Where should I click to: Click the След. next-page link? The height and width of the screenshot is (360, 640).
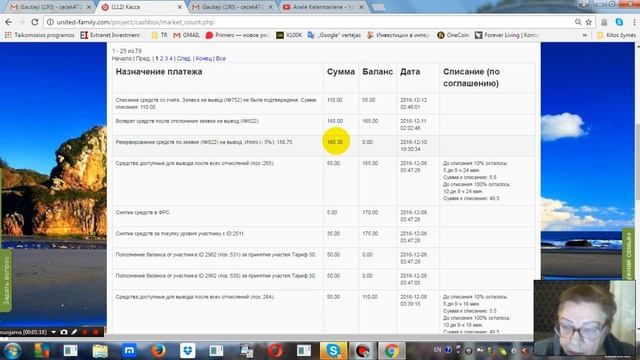pos(184,59)
